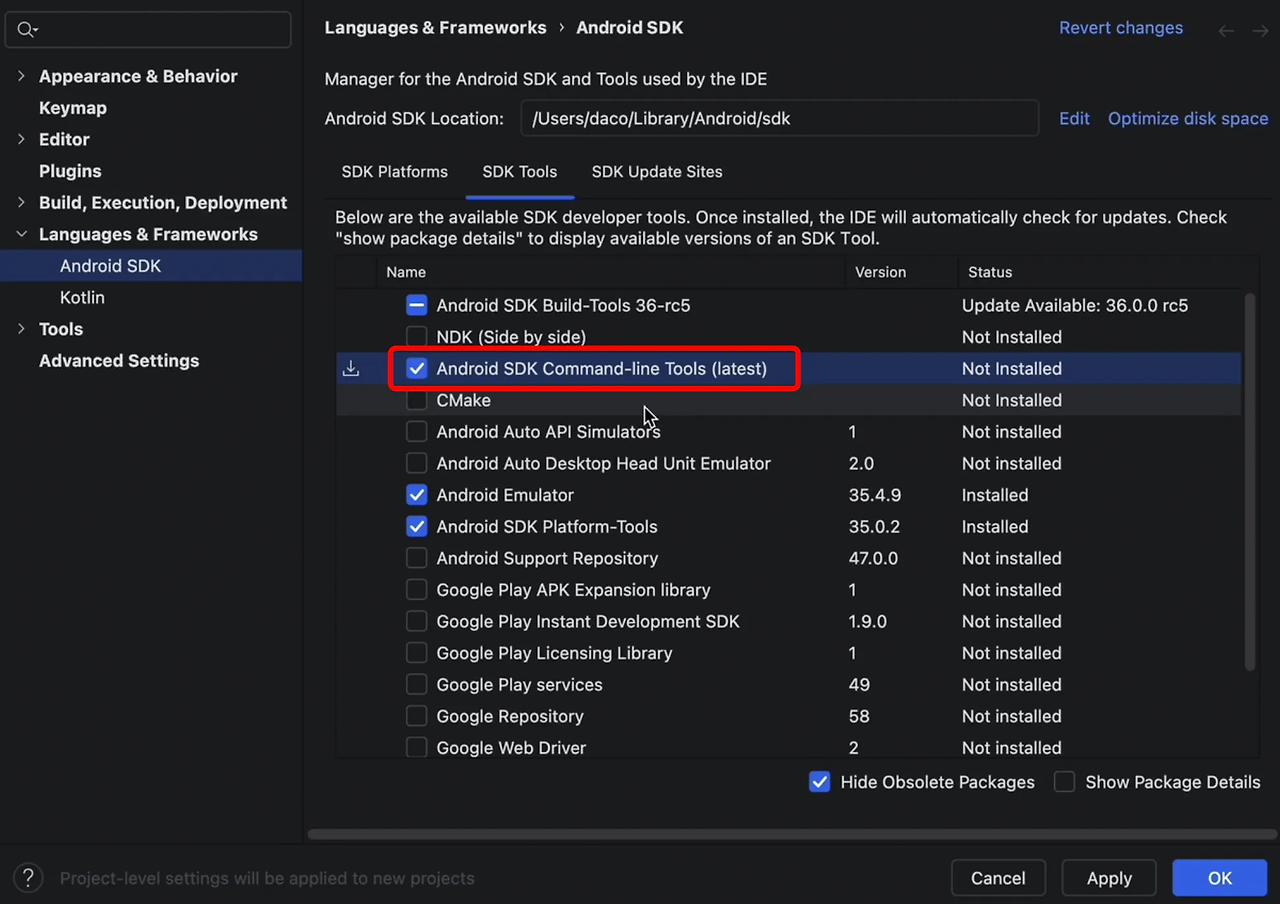Viewport: 1280px width, 904px height.
Task: Check Android Support Repository checkbox
Action: click(x=417, y=558)
